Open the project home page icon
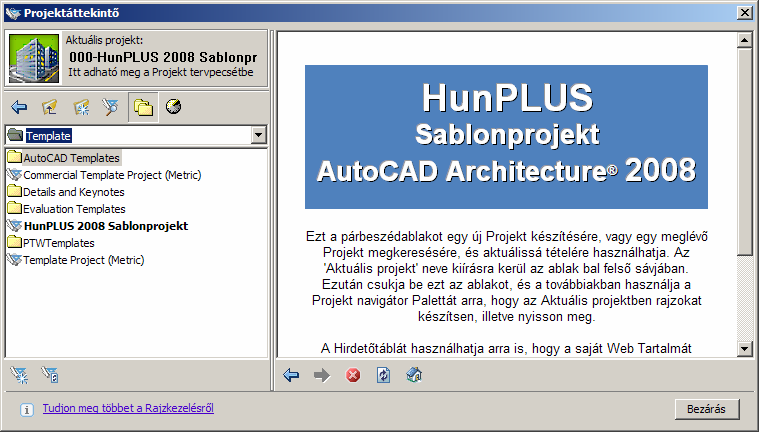Viewport: 759px width, 432px height. (x=414, y=375)
